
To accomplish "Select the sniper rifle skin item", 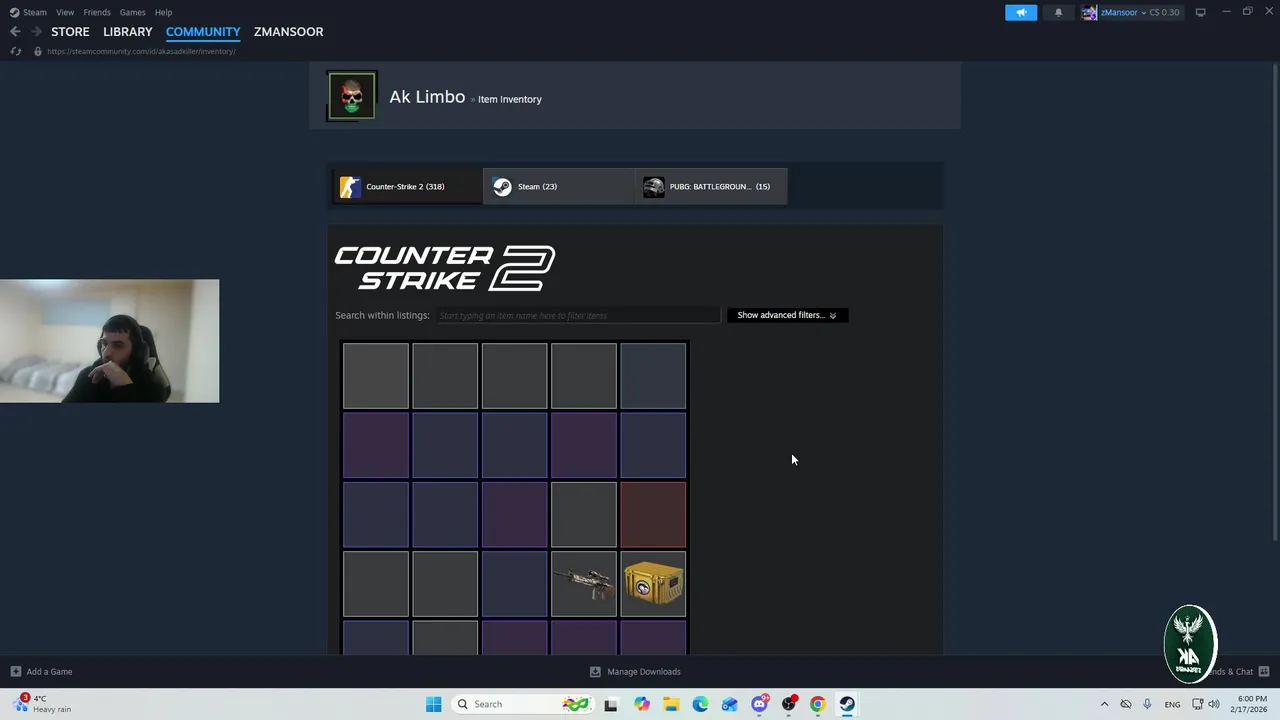I will [x=584, y=584].
